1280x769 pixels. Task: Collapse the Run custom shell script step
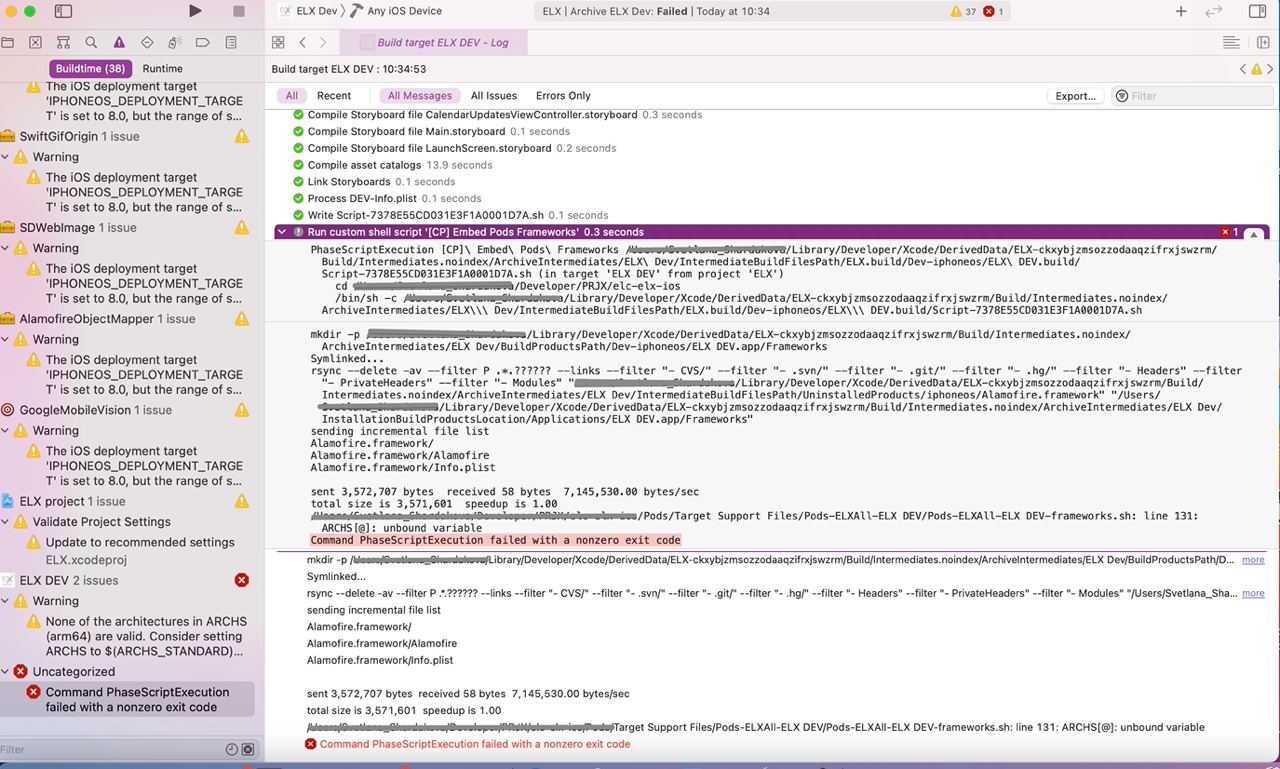(x=282, y=232)
